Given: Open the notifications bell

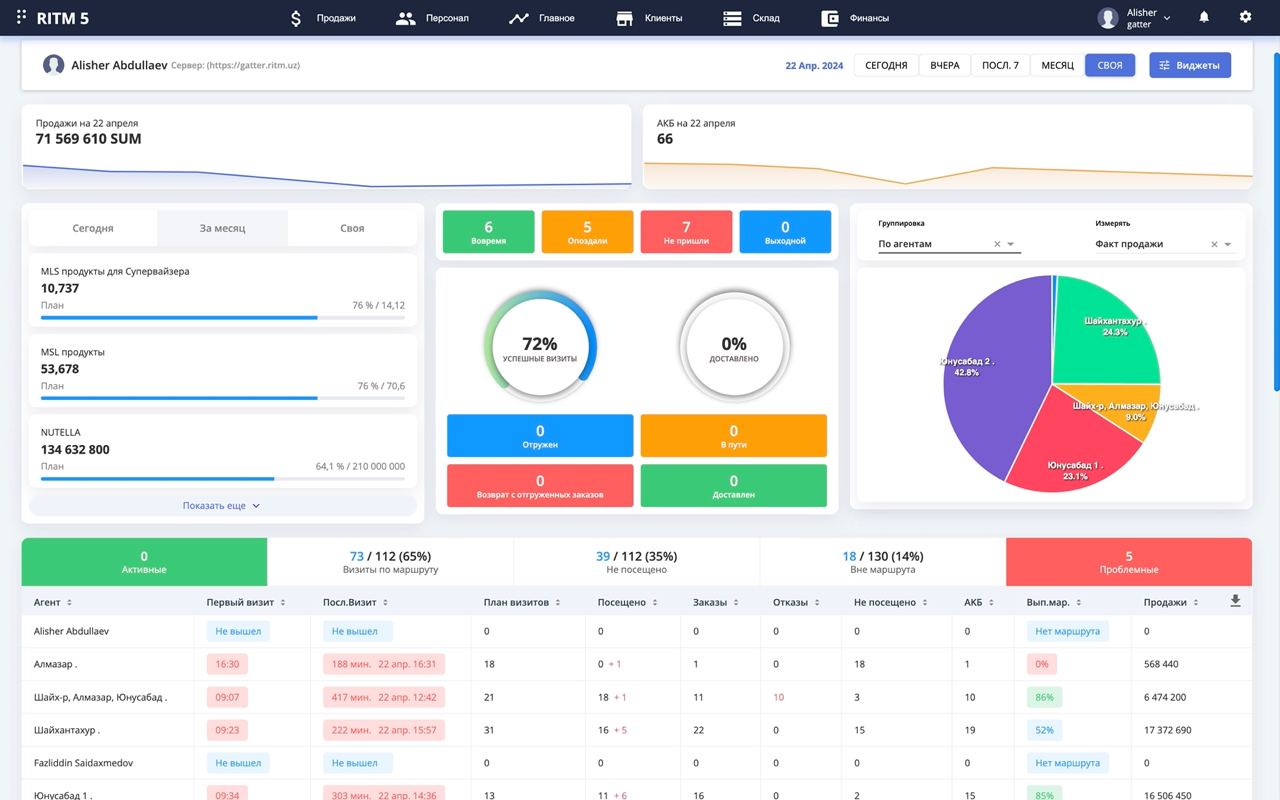Looking at the screenshot, I should click(1204, 17).
